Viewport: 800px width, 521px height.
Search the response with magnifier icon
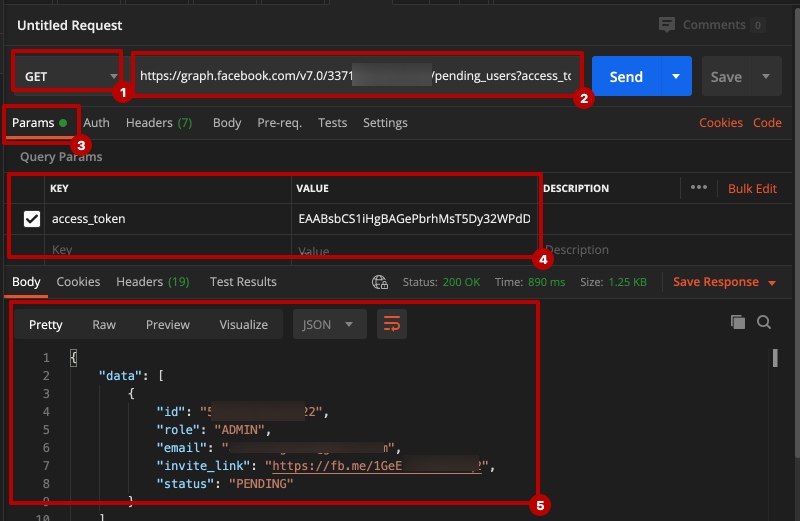click(764, 322)
